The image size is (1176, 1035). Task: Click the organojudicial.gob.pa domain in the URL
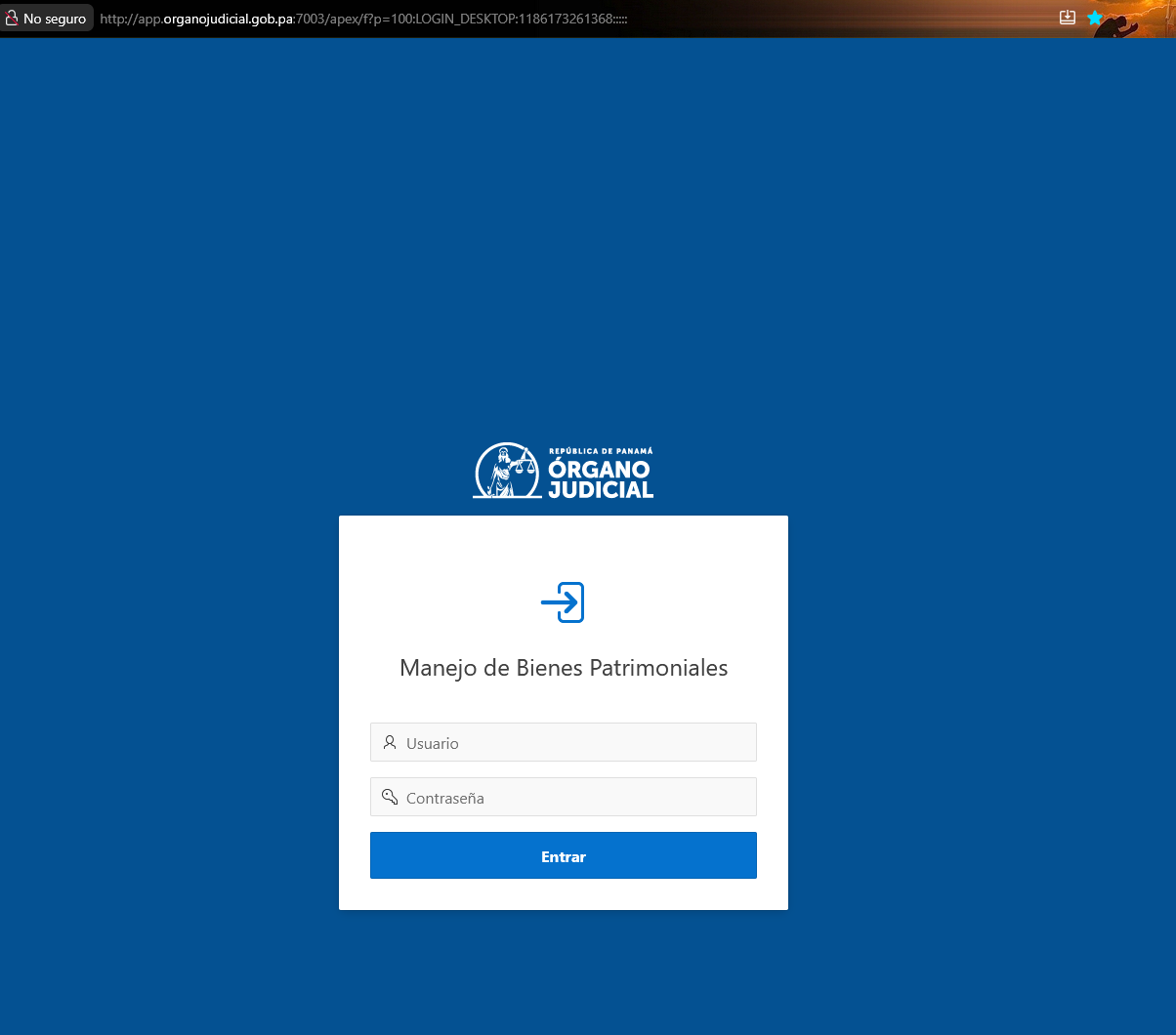[x=228, y=19]
